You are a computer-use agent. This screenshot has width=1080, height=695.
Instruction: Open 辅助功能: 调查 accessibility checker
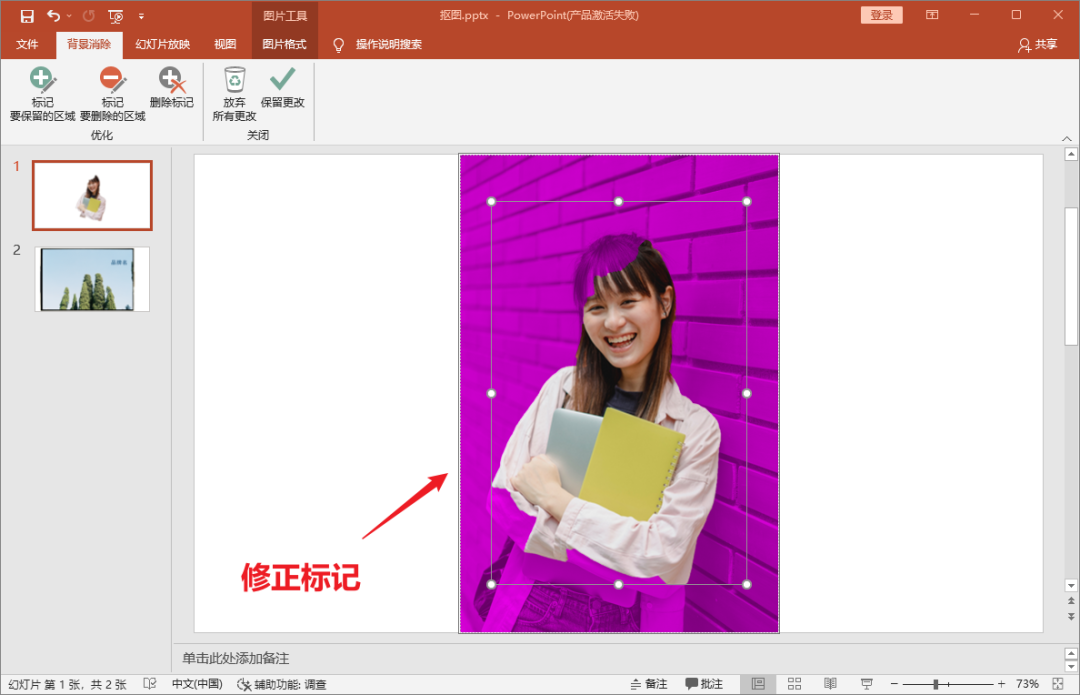click(282, 684)
